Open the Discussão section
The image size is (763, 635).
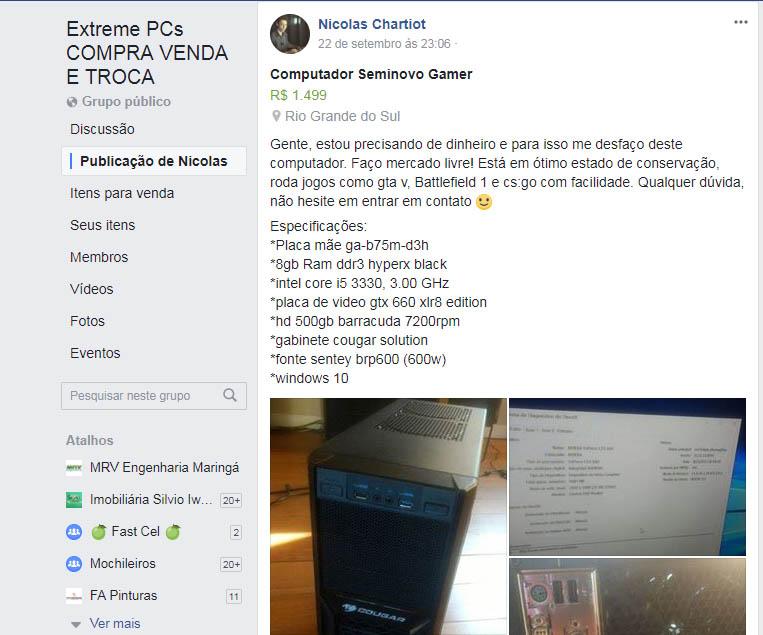(102, 129)
